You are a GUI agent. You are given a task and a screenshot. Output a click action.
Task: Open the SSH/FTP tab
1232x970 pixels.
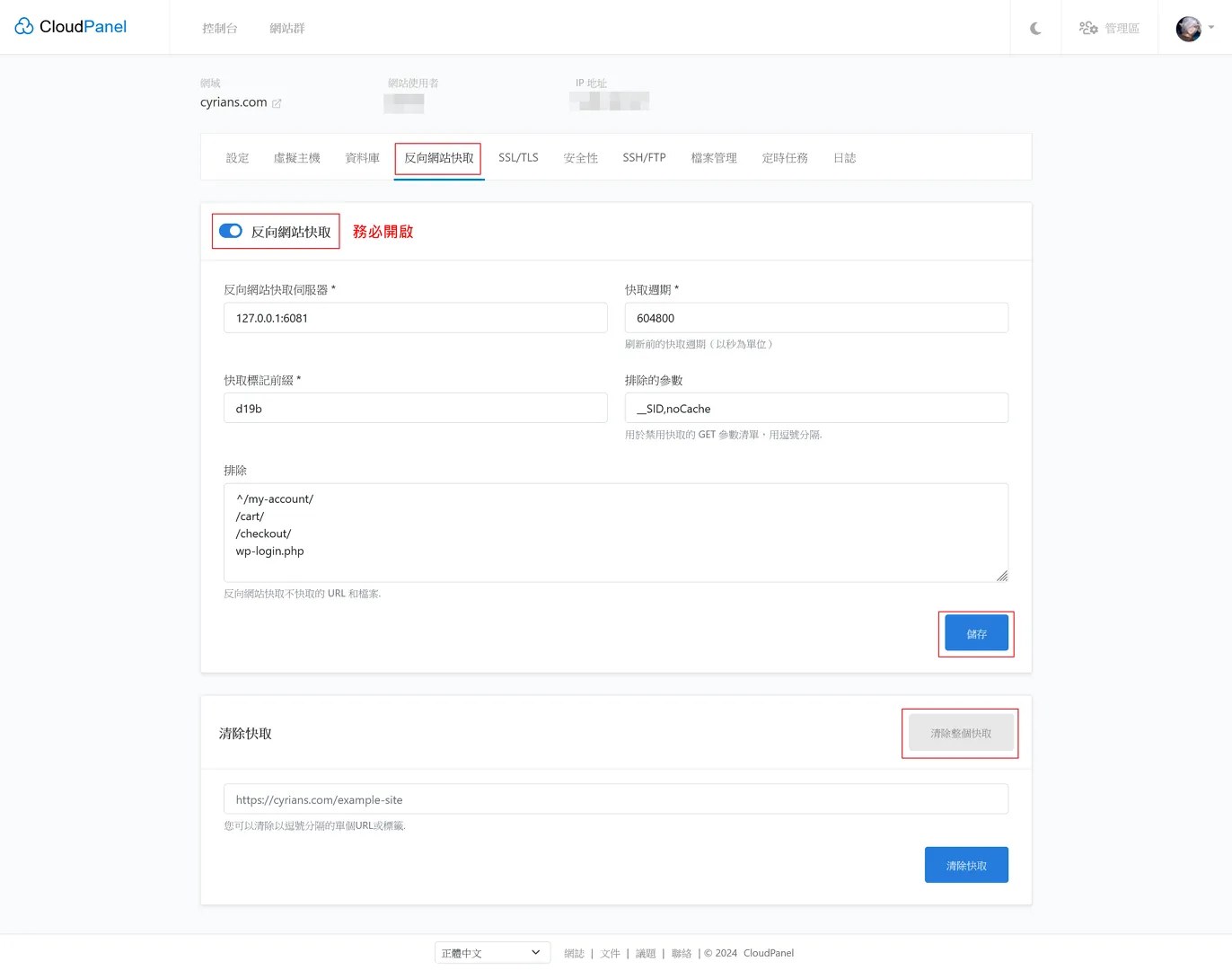pyautogui.click(x=644, y=158)
